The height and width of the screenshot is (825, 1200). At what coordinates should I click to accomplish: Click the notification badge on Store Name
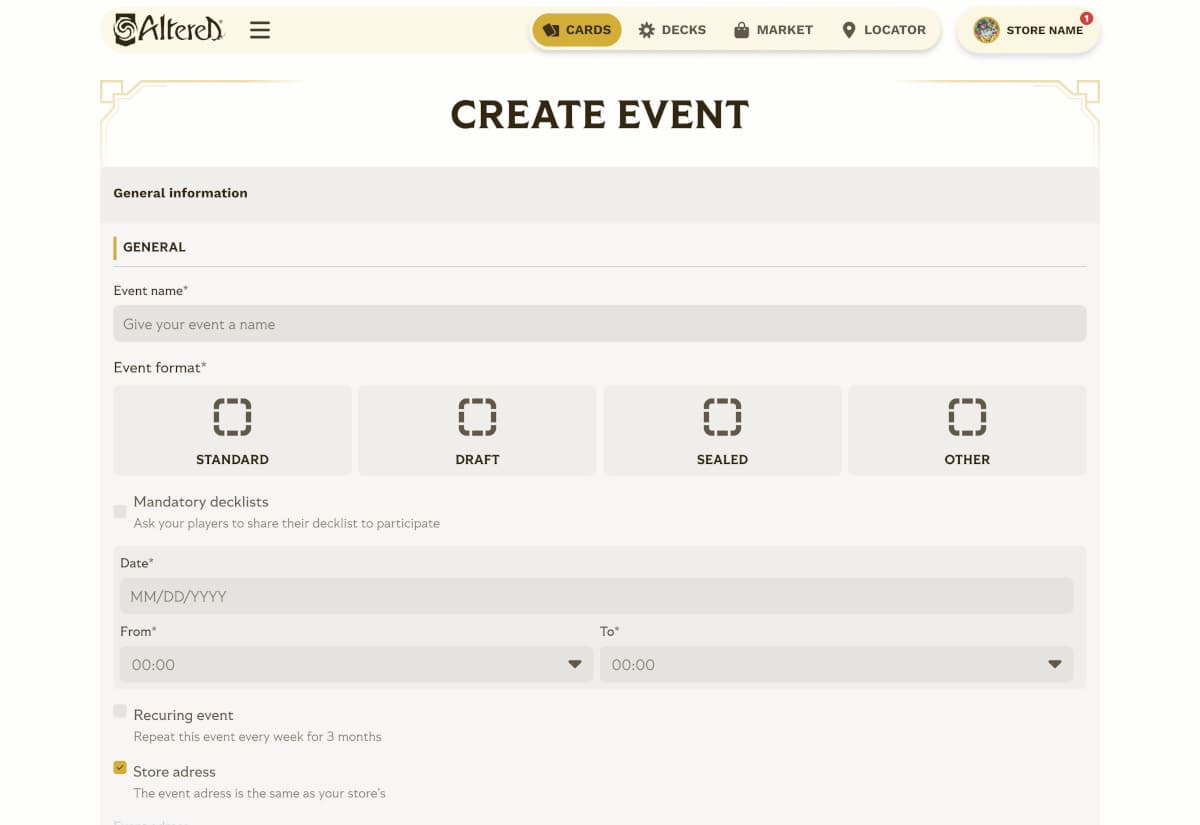coord(1085,17)
